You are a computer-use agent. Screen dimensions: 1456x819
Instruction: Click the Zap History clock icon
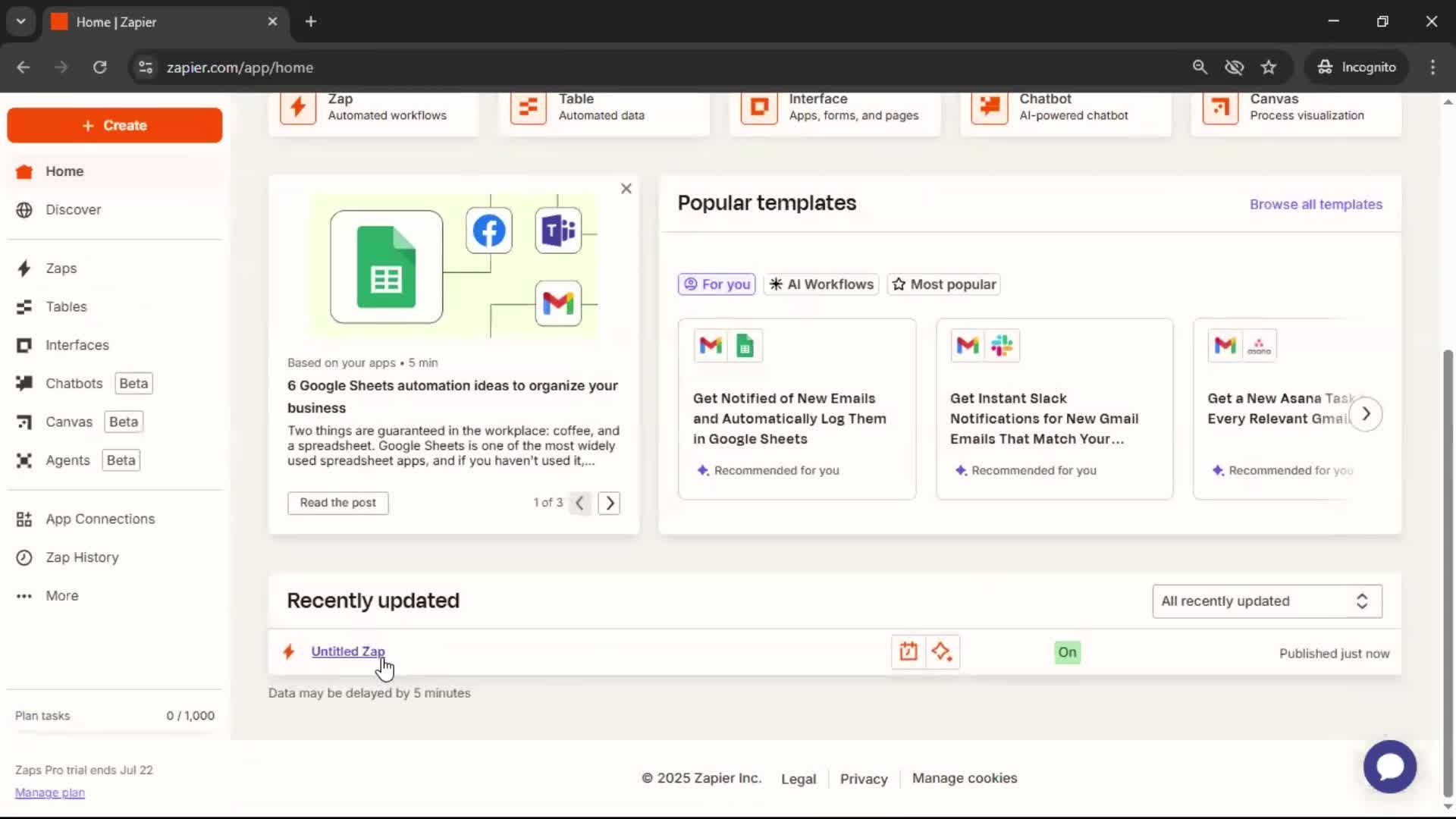point(24,558)
